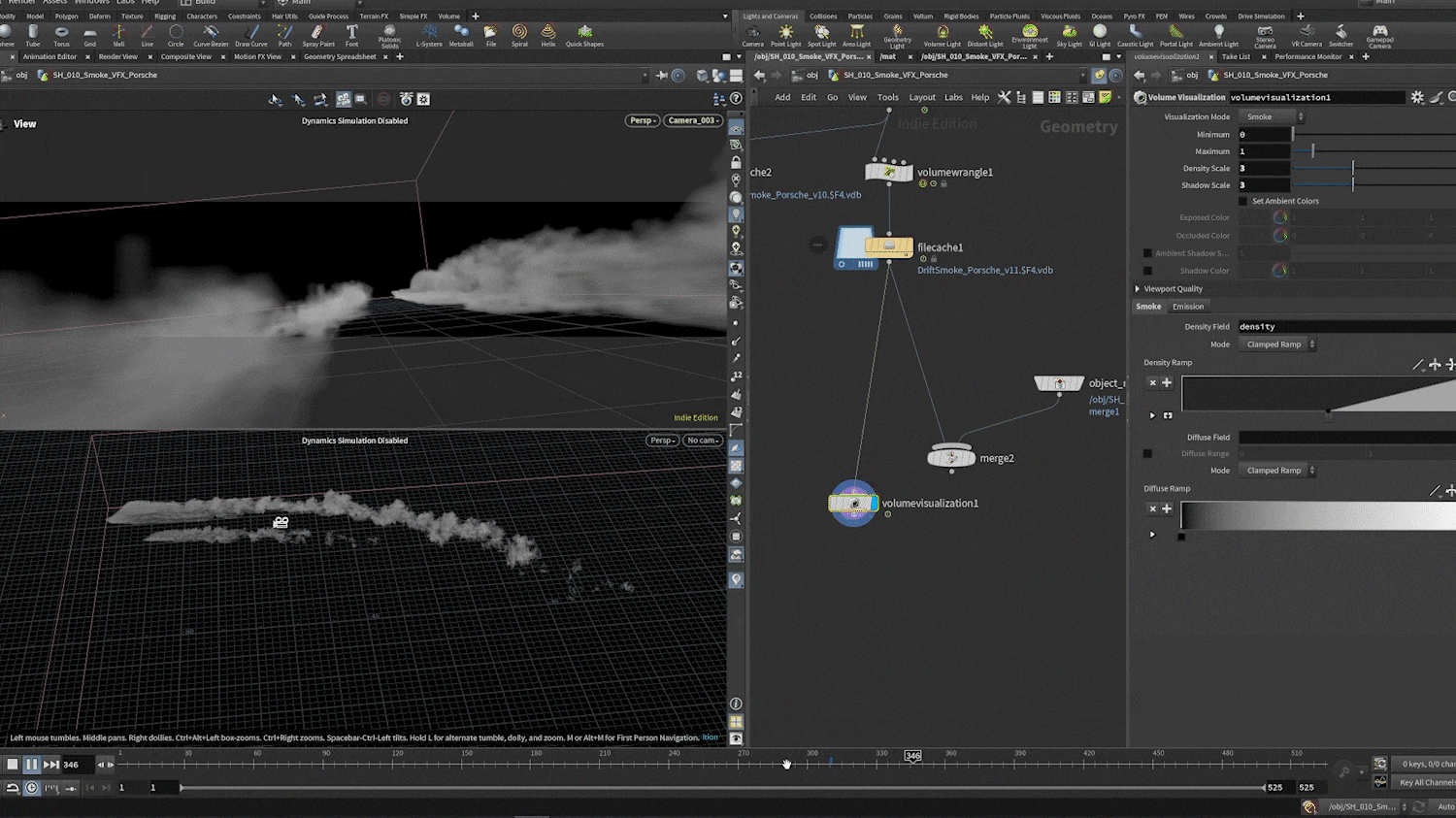The width and height of the screenshot is (1456, 818).
Task: Open the Visualization Mode Smoke dropdown
Action: tap(1273, 116)
